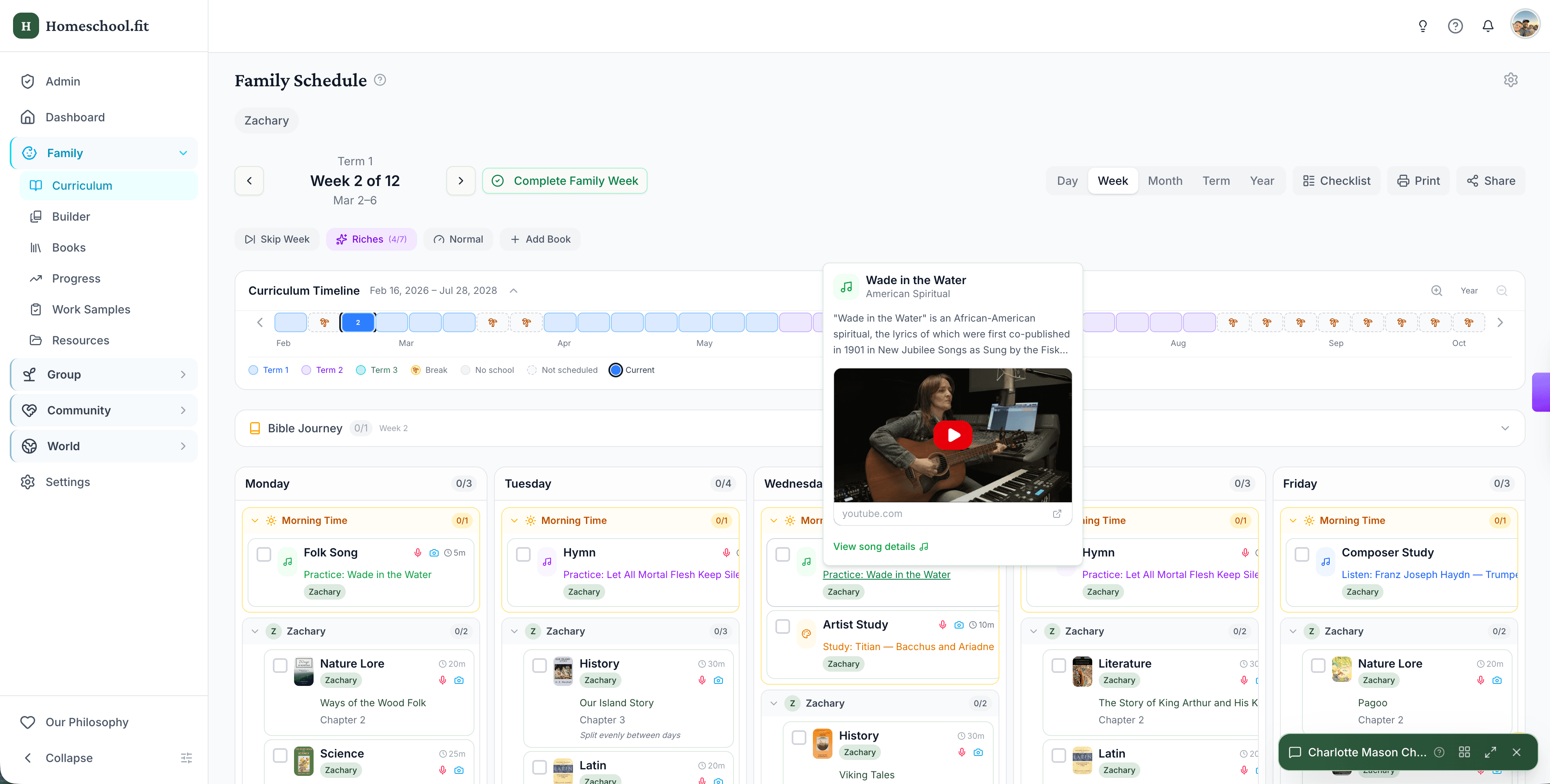Viewport: 1550px width, 784px height.
Task: Click timeline zoom-in magnifier icon
Action: [x=1436, y=290]
